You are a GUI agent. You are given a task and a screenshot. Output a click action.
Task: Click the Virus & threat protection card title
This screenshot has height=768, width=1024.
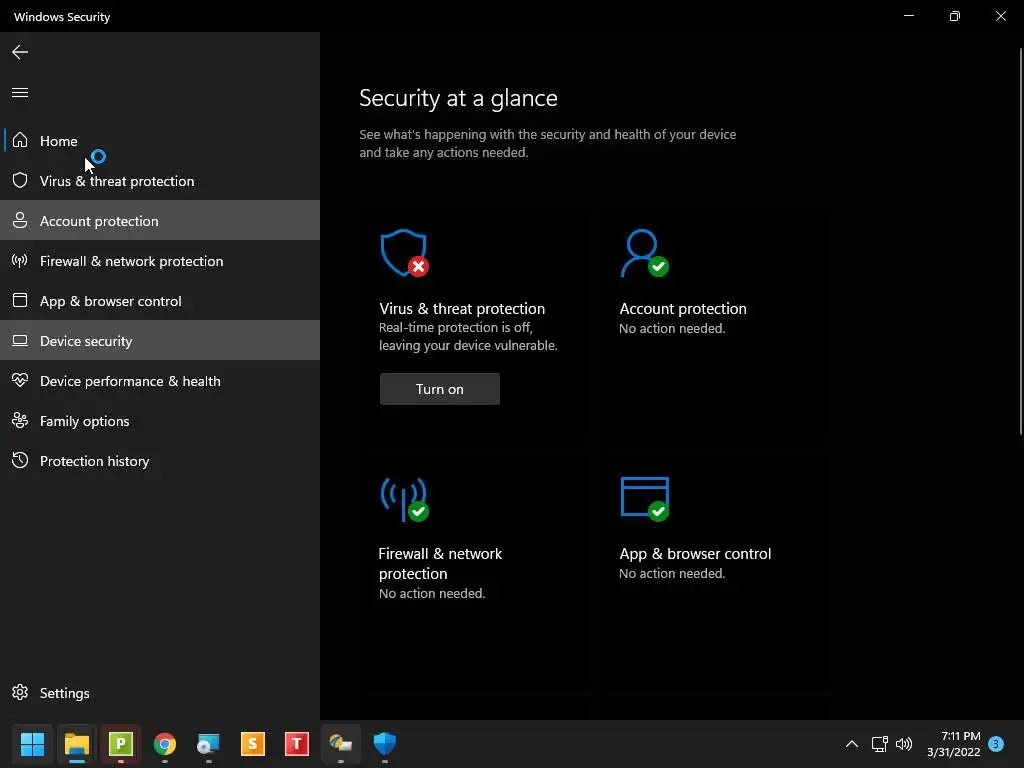[x=462, y=309]
